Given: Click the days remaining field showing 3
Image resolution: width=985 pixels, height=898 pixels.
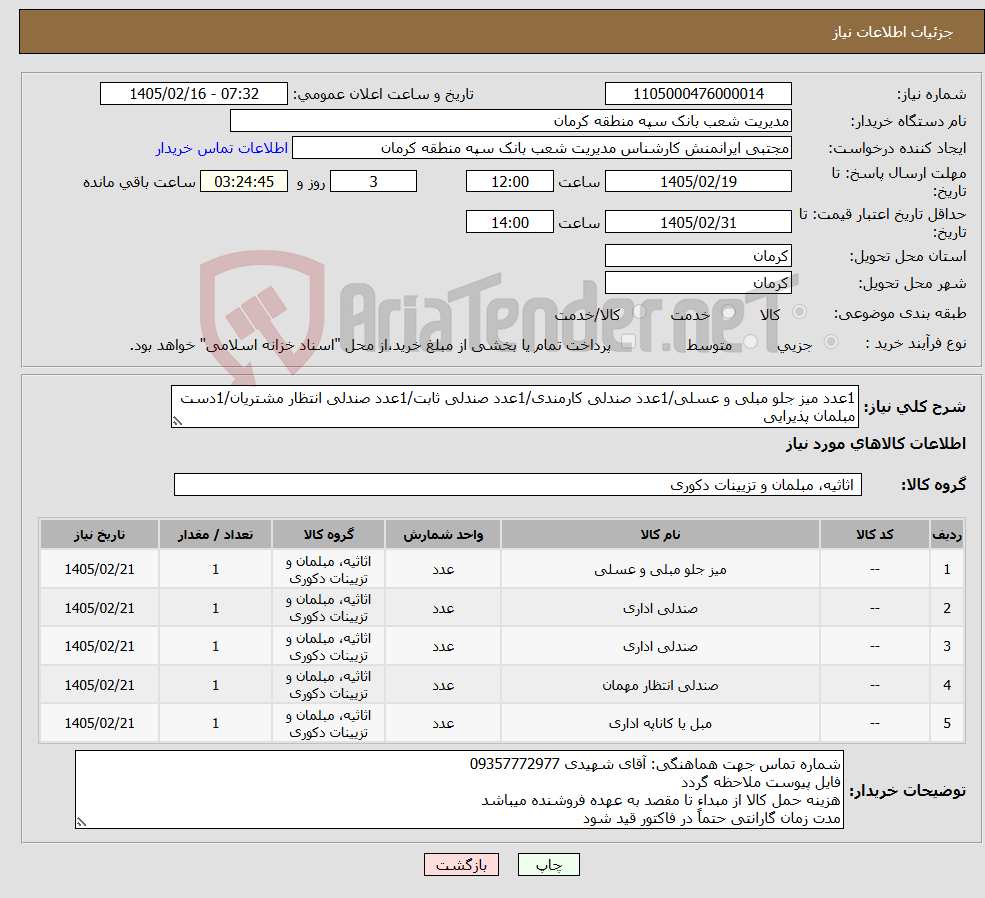Looking at the screenshot, I should (373, 181).
